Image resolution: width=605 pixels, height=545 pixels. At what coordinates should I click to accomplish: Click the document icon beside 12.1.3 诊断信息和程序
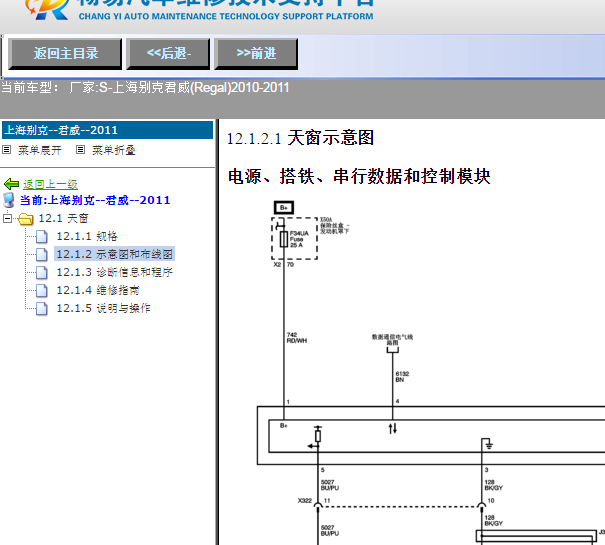[42, 272]
